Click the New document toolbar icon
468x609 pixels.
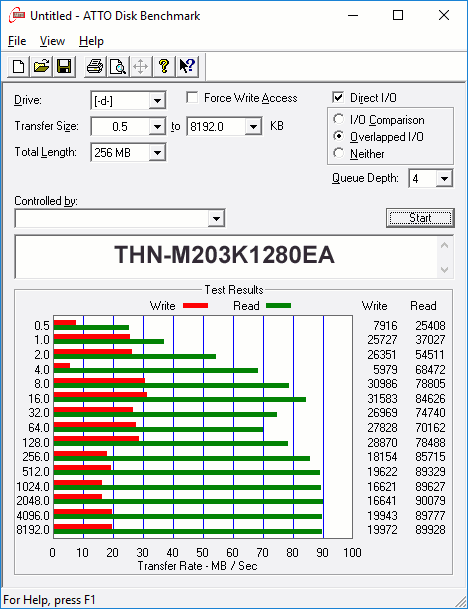(18, 66)
